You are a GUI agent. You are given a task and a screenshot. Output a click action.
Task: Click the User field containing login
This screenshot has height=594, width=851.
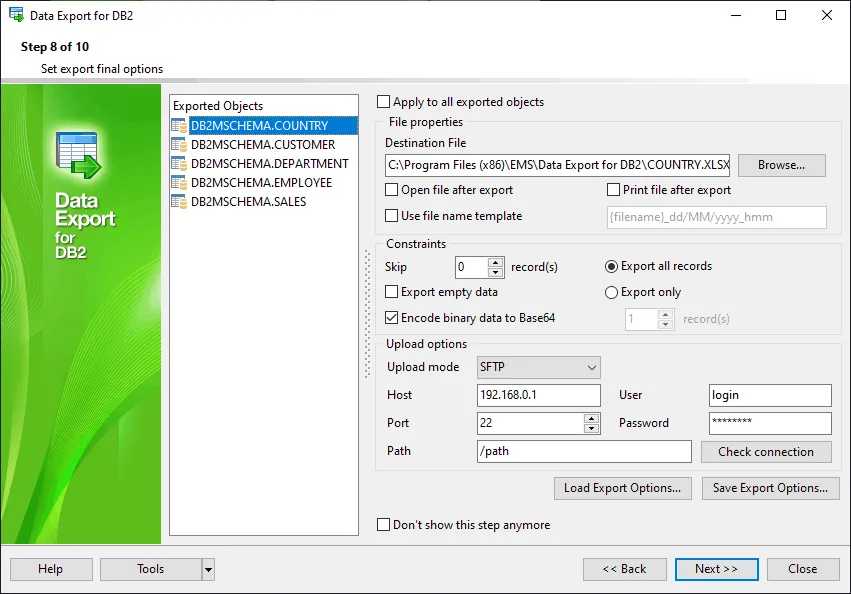pos(770,395)
